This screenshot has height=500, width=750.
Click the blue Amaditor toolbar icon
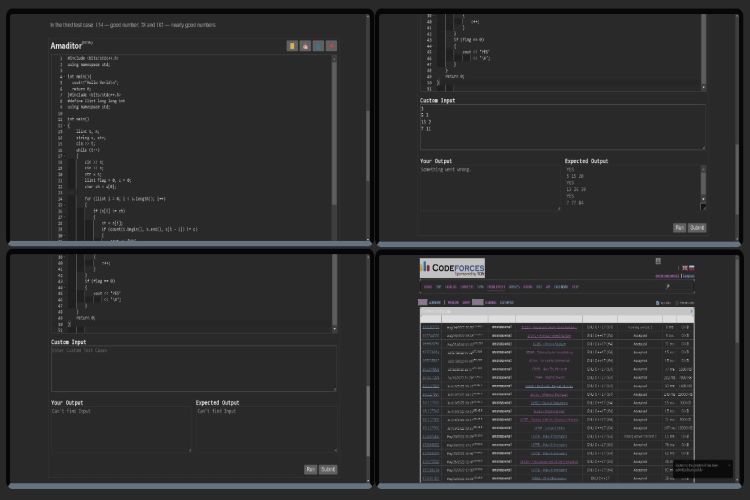[x=318, y=45]
